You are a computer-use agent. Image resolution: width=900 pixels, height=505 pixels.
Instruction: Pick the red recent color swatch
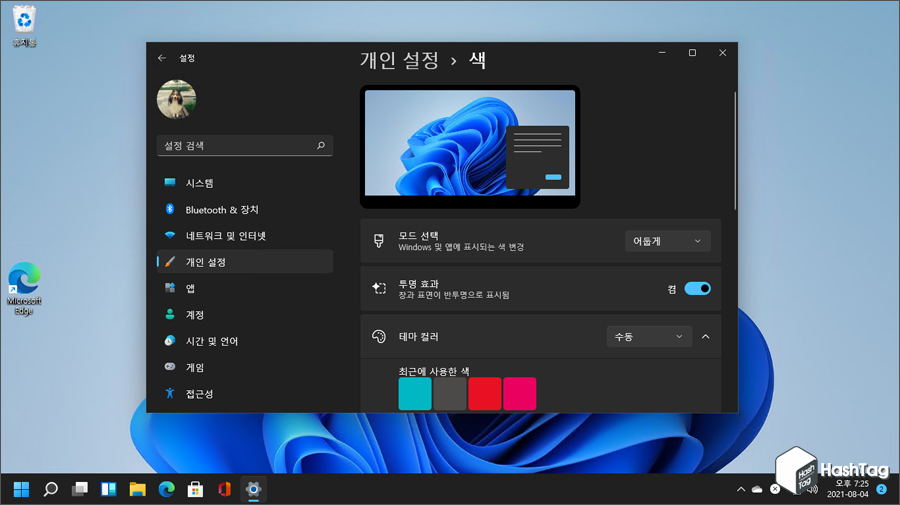(485, 394)
